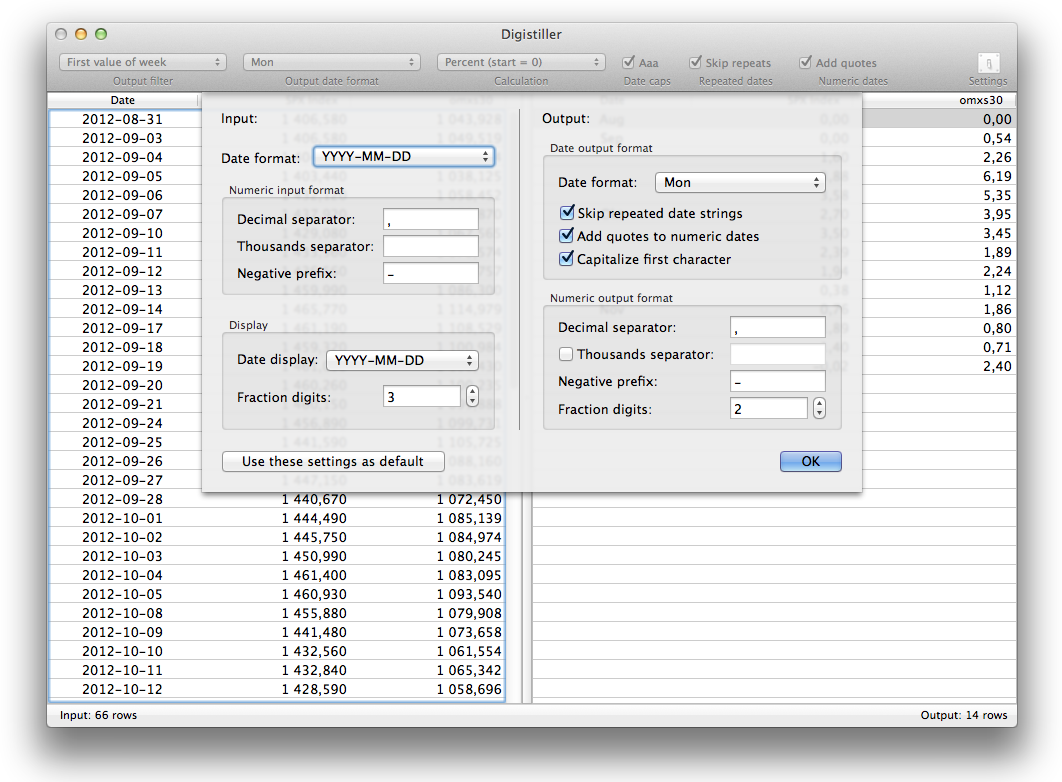Click the output Fraction digits stepper arrows
Image resolution: width=1062 pixels, height=782 pixels.
click(819, 408)
